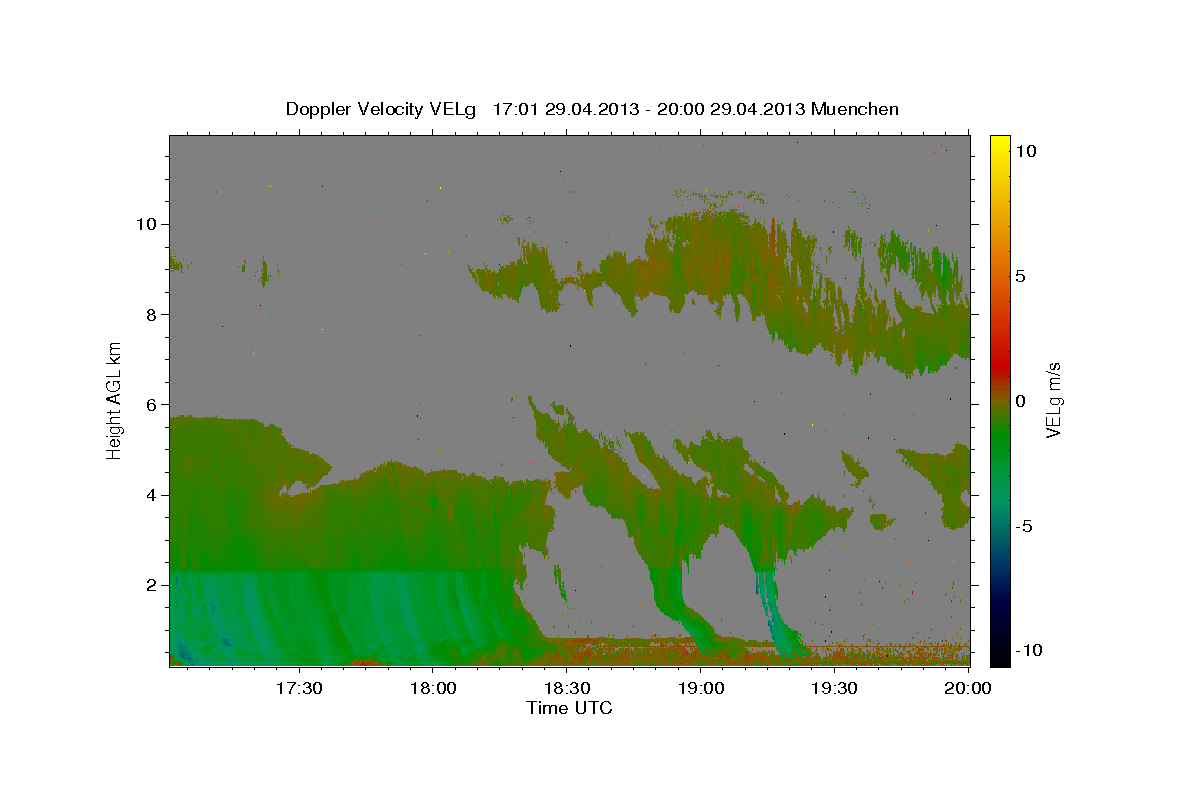The width and height of the screenshot is (1200, 800).
Task: Click the "Time UTC" axis label
Action: coord(569,708)
